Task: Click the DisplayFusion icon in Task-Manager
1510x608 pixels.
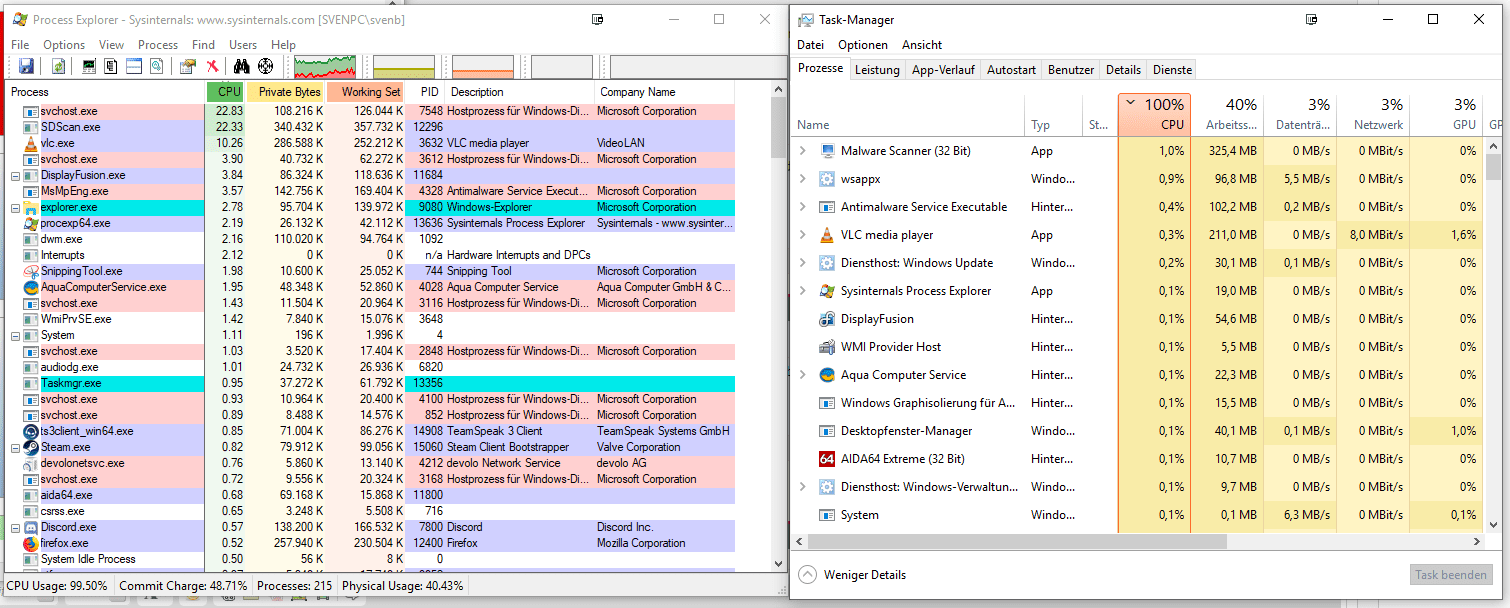Action: pyautogui.click(x=827, y=319)
